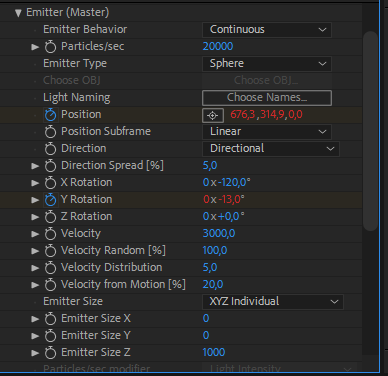The height and width of the screenshot is (376, 388).
Task: Expand the Emitter Size X property
Action: coord(35,319)
